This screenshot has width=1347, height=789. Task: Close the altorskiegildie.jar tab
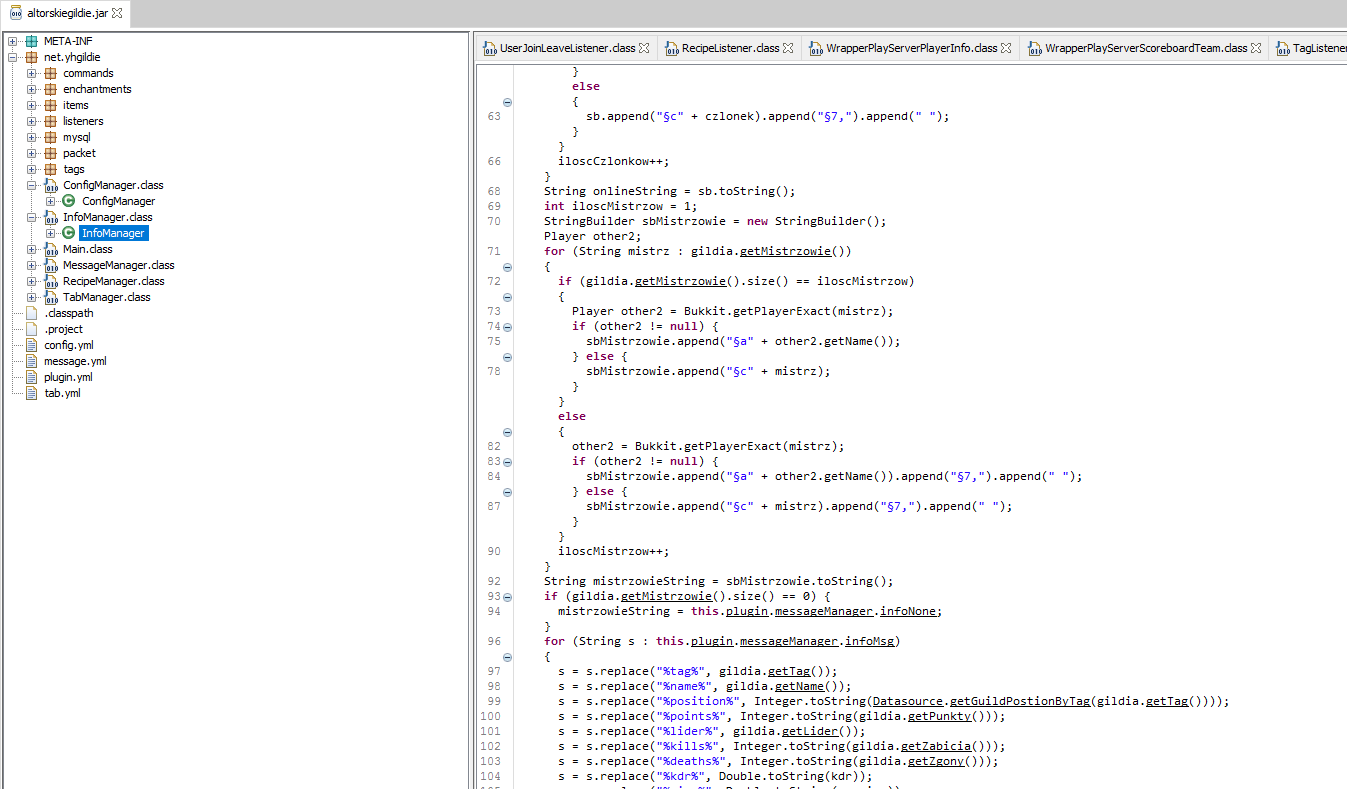click(x=117, y=13)
